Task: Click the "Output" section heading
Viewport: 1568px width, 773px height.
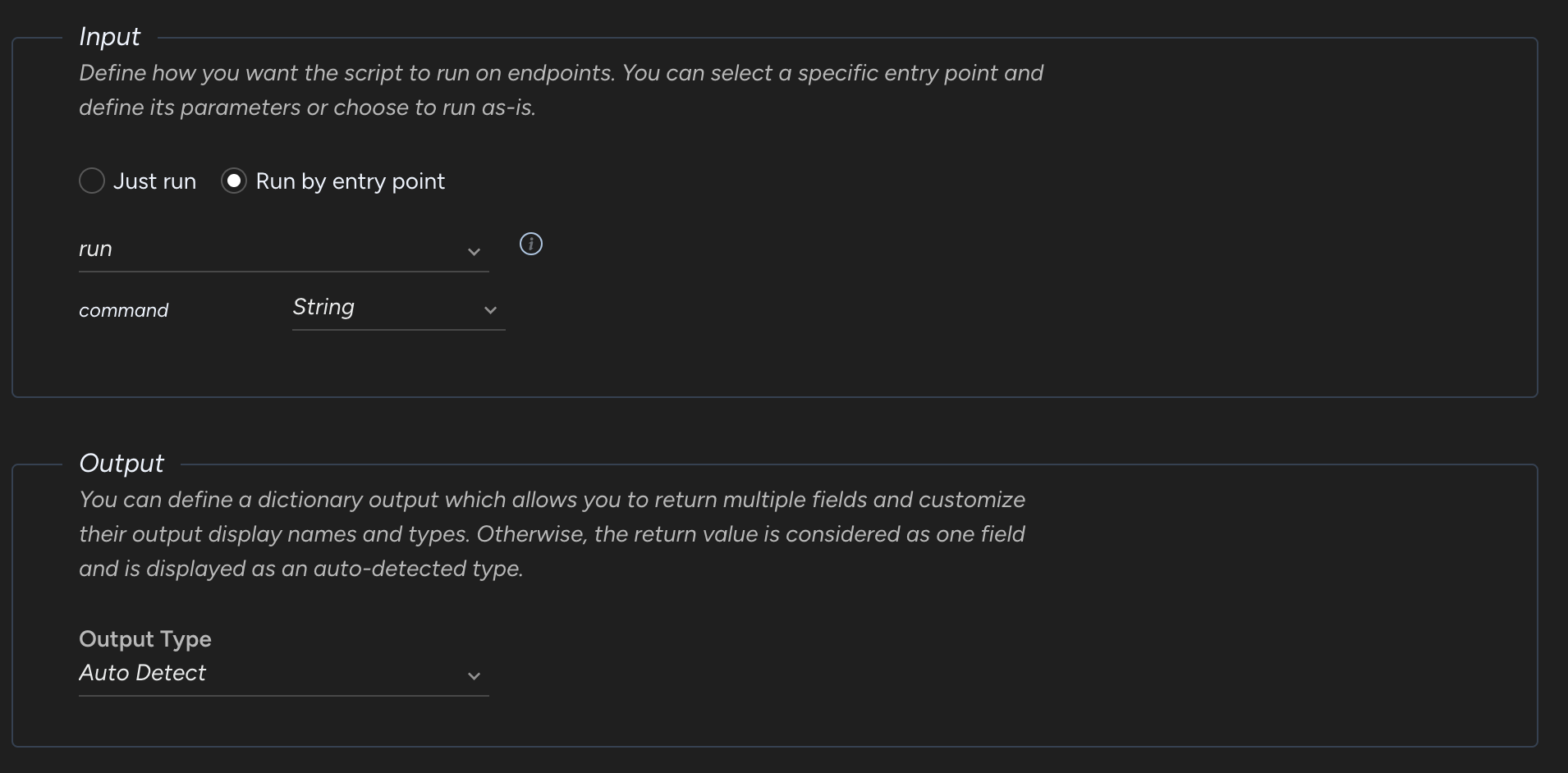Action: pos(121,463)
